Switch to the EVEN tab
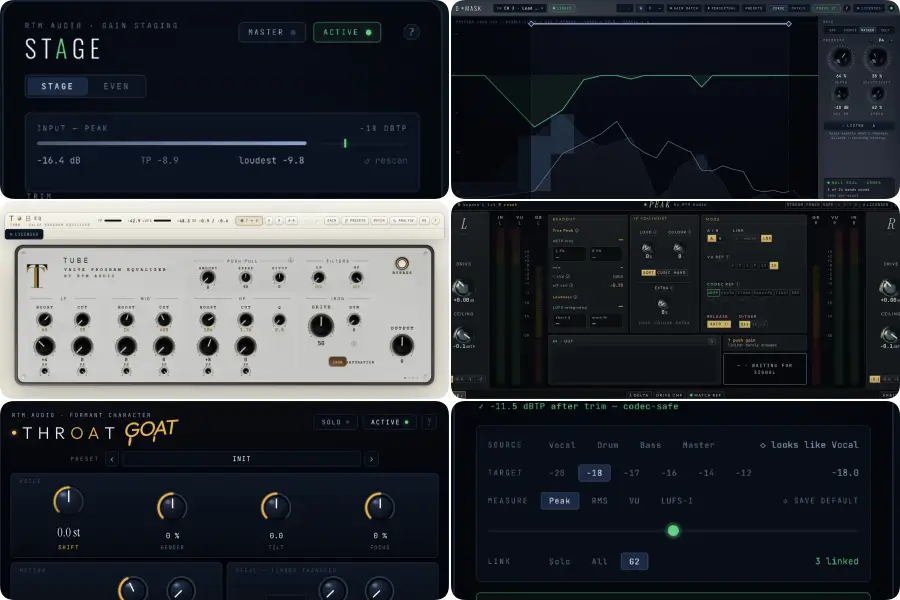 (x=116, y=86)
